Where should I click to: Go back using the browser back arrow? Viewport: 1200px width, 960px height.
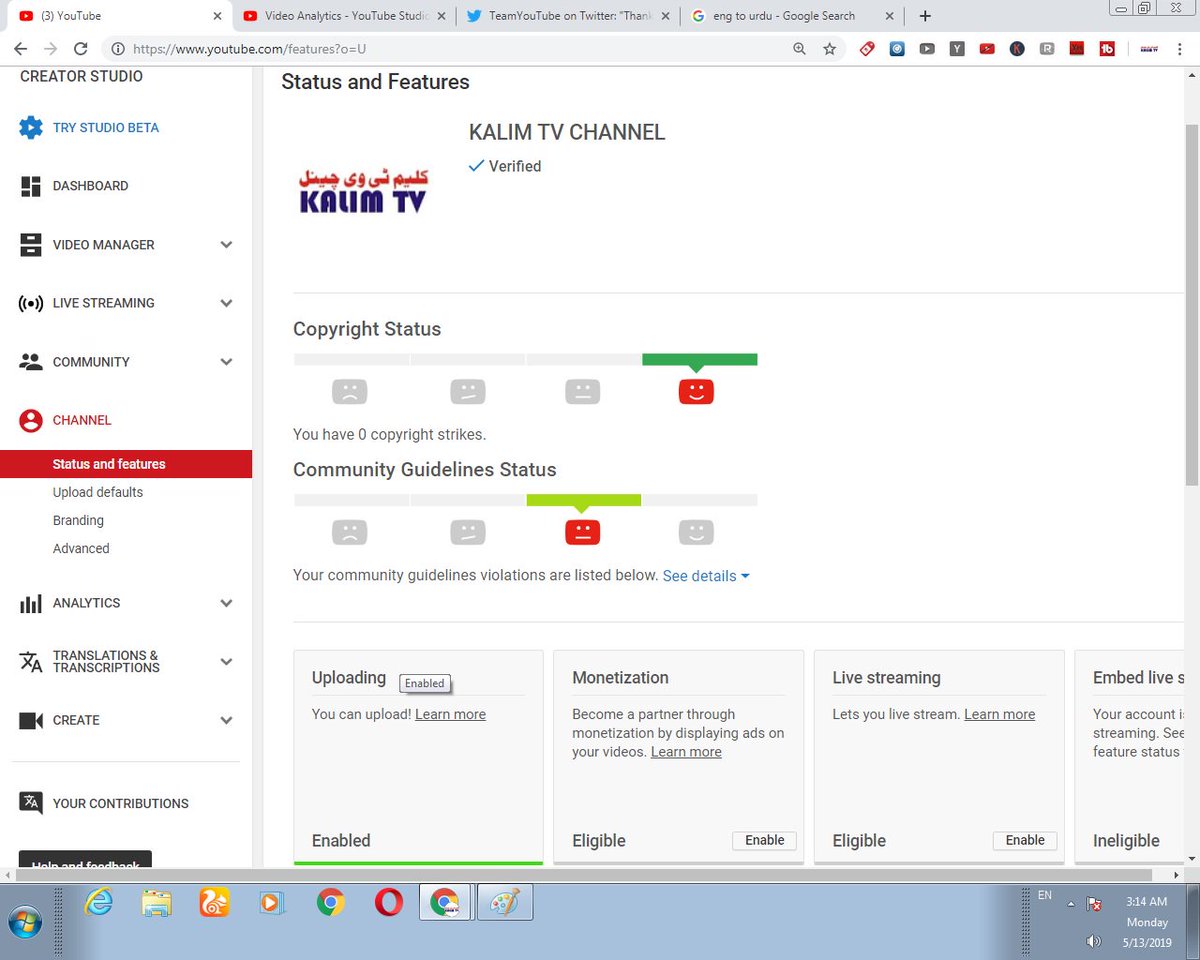coord(21,48)
